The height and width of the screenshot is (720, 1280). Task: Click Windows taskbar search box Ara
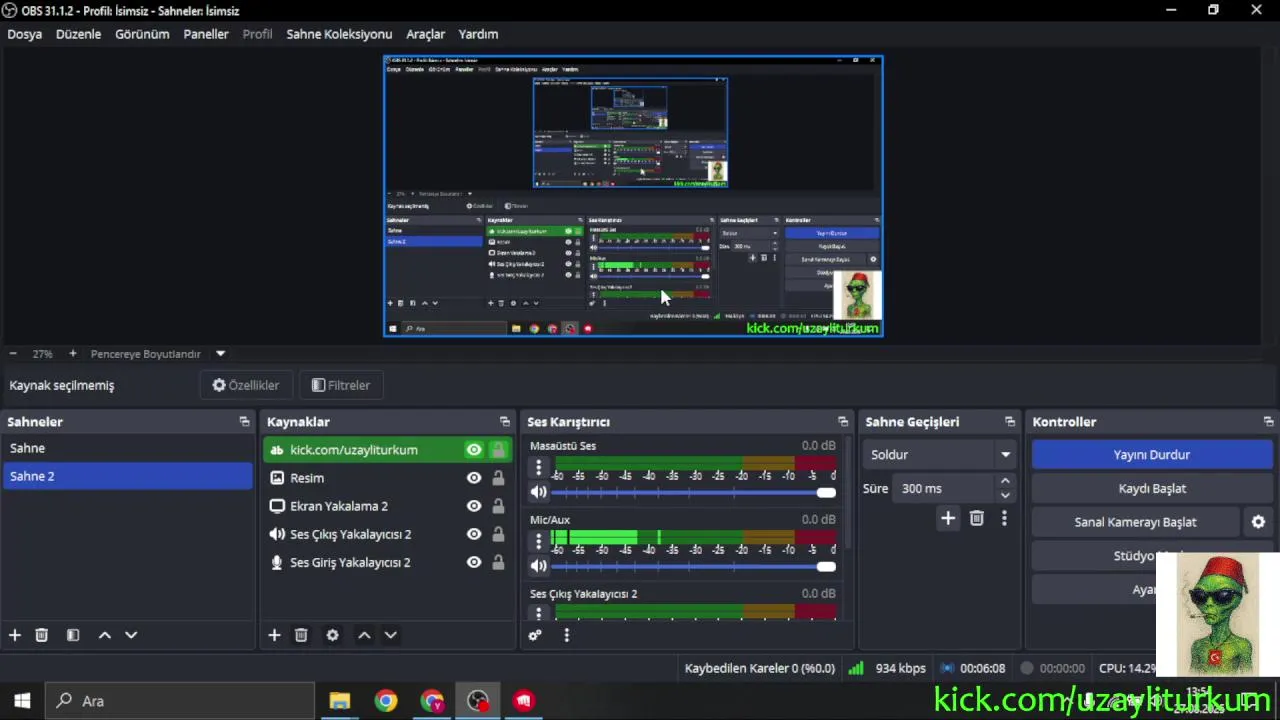[x=180, y=701]
